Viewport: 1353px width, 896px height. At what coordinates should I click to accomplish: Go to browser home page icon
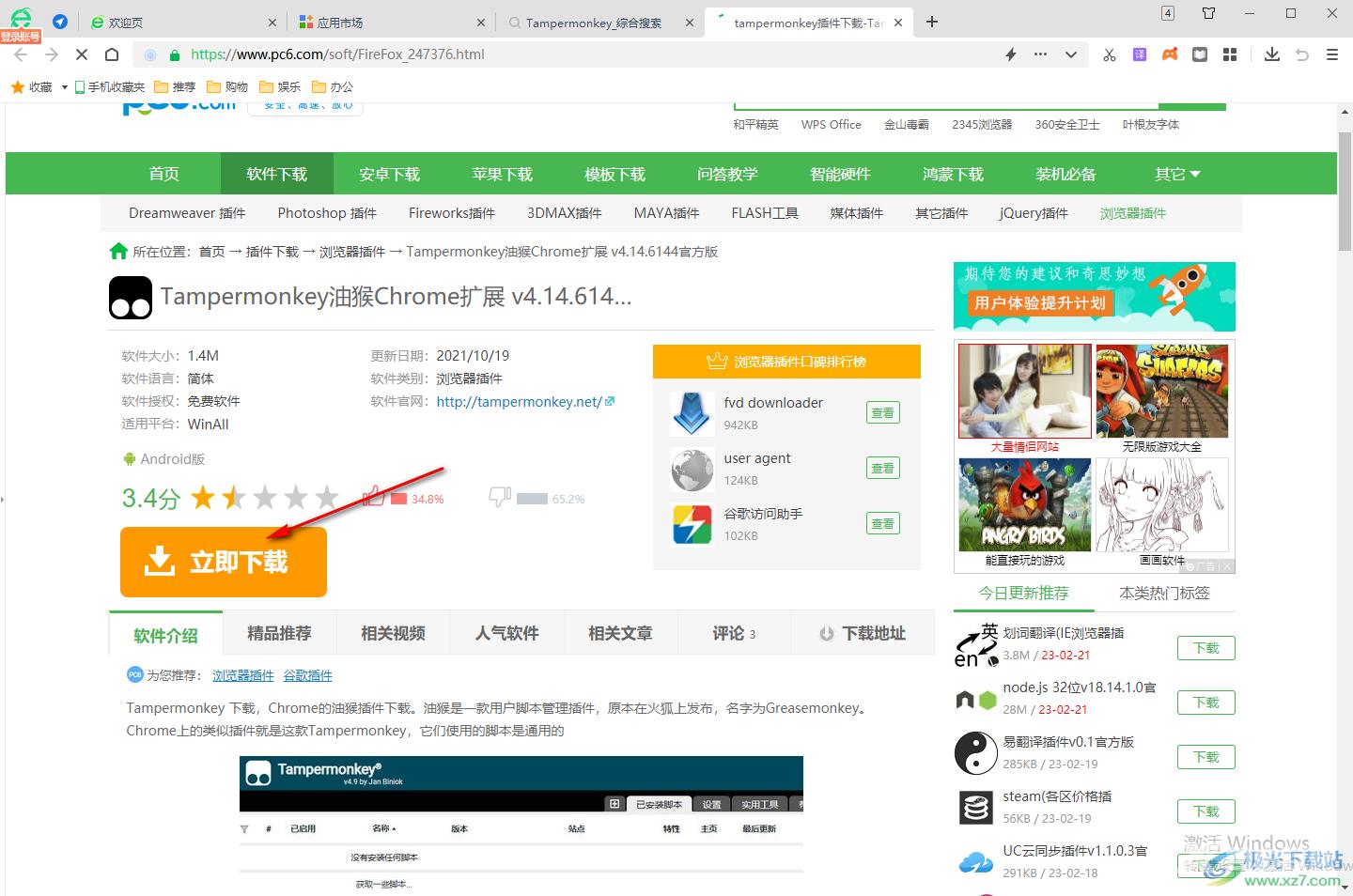112,54
